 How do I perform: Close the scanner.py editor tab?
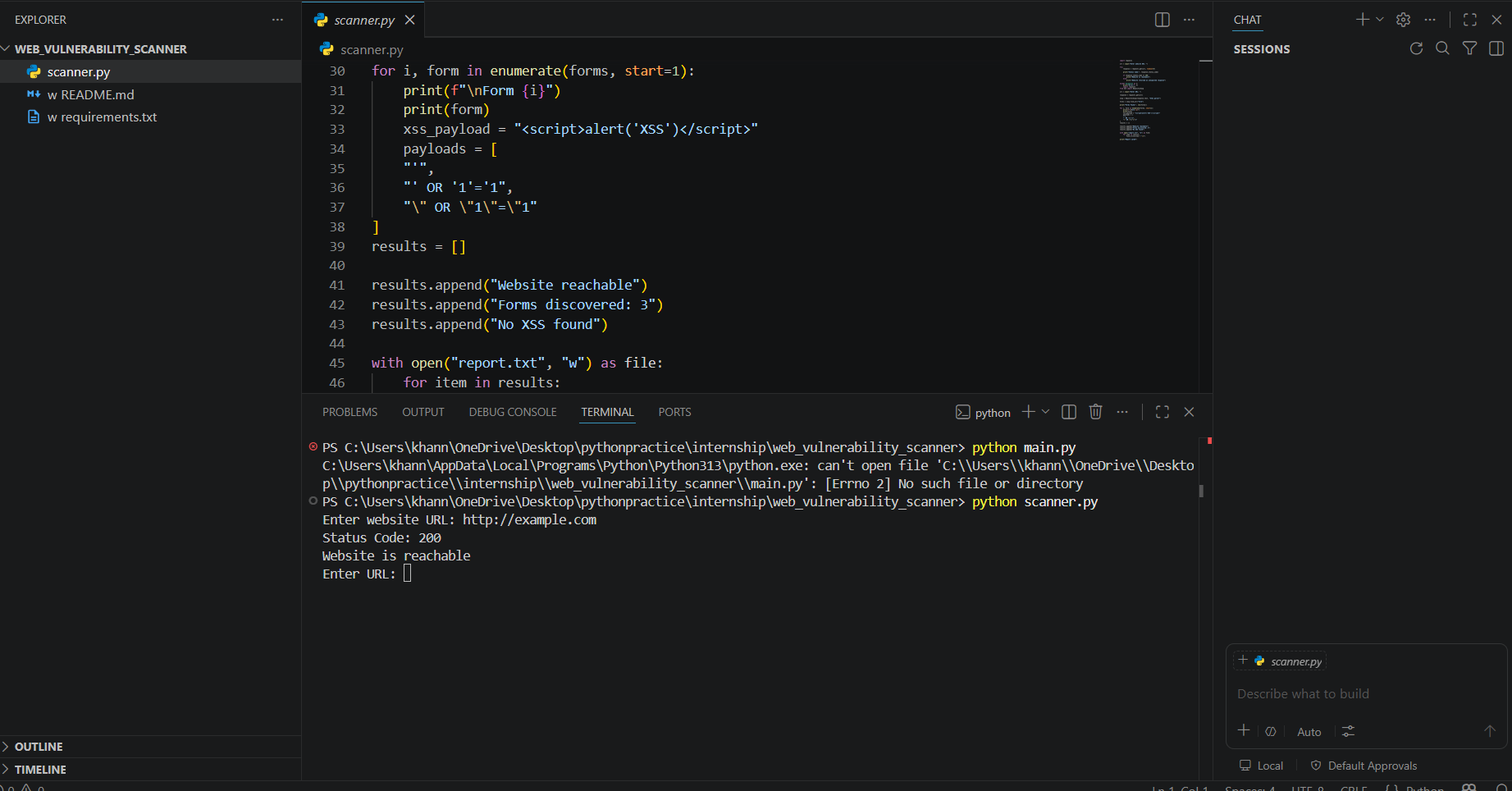coord(409,20)
